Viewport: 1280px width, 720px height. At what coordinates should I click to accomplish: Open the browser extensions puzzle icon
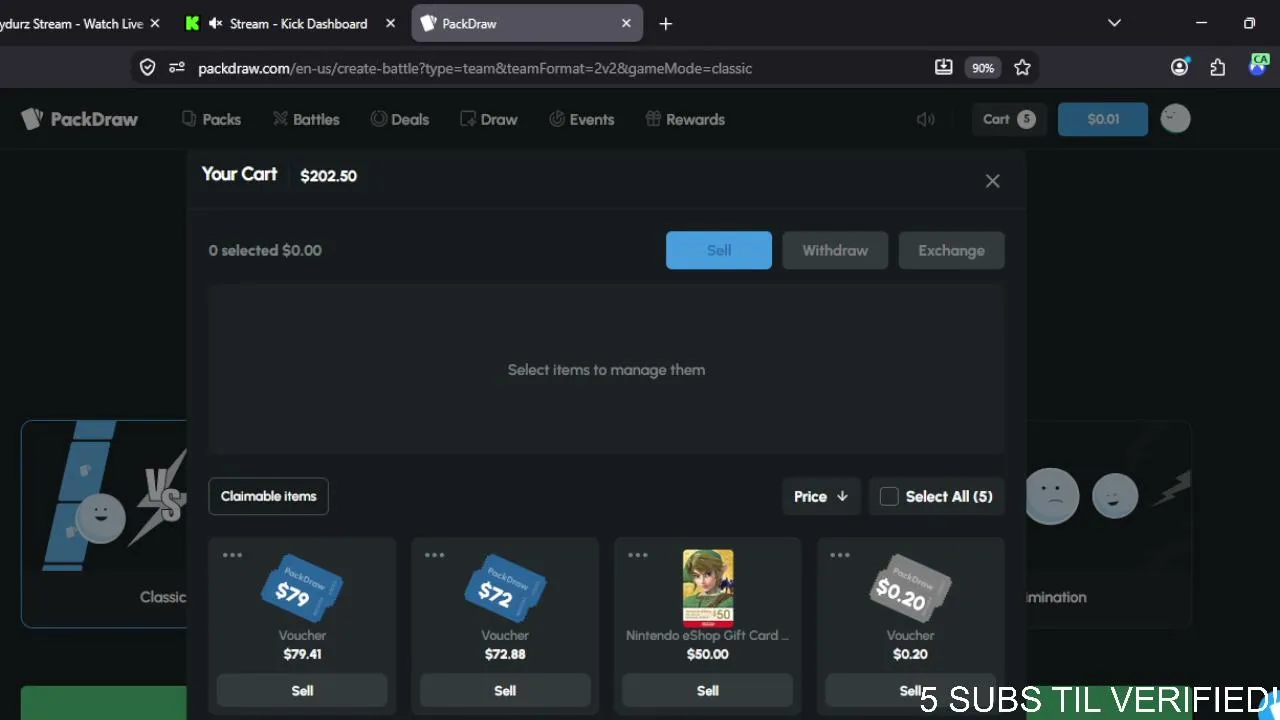(1217, 67)
